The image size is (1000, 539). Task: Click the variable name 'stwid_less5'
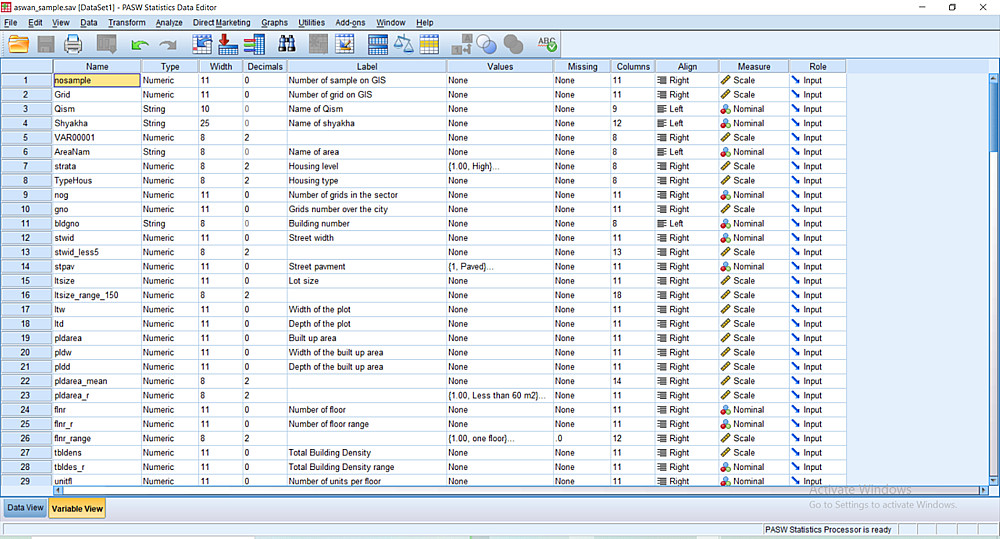coord(77,252)
